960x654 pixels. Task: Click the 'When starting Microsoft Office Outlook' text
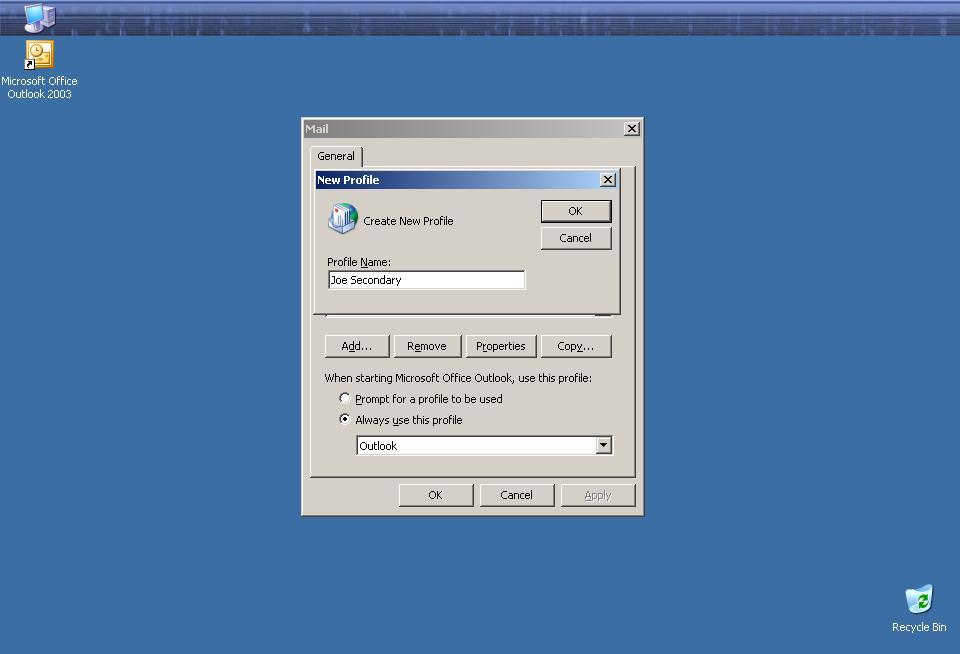pyautogui.click(x=458, y=378)
